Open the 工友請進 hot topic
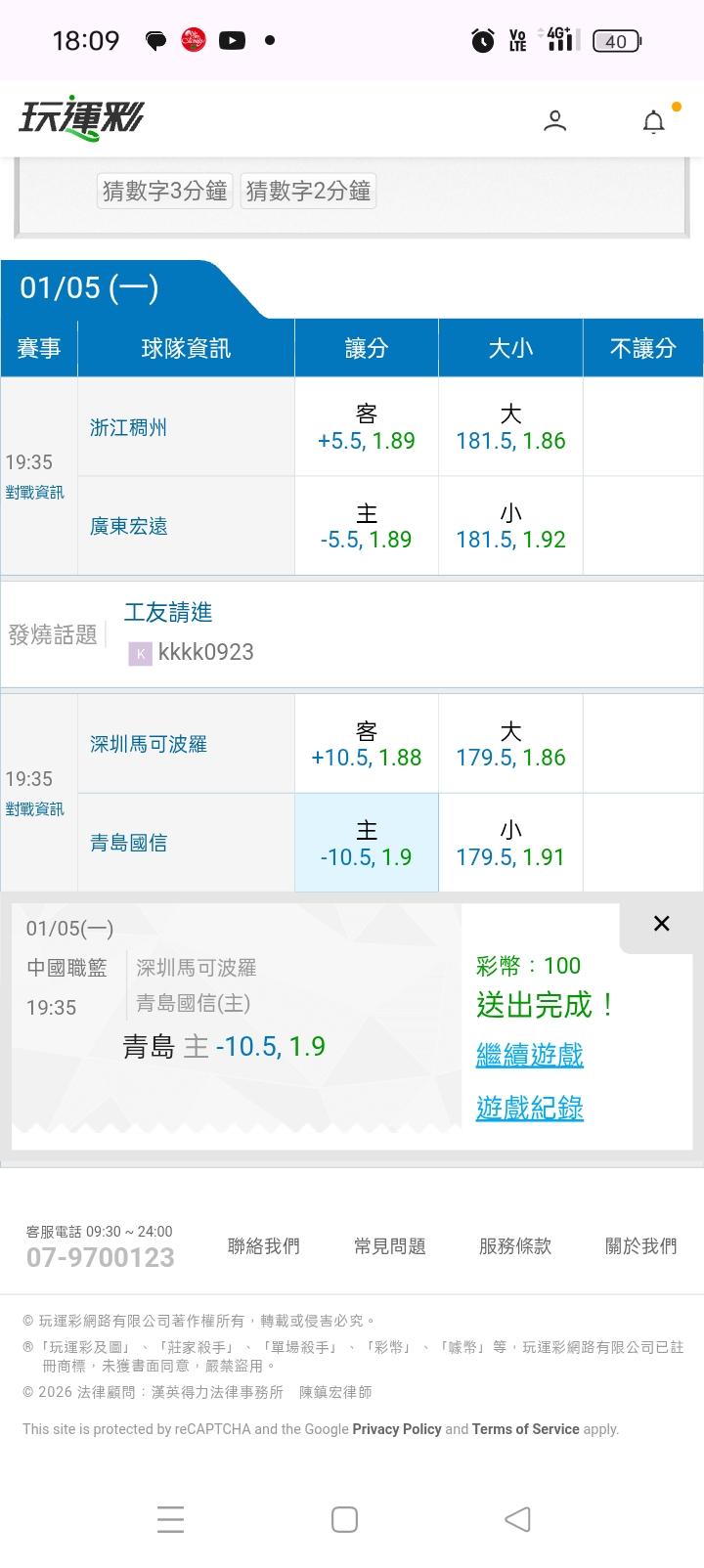The height and width of the screenshot is (1568, 704). [168, 613]
